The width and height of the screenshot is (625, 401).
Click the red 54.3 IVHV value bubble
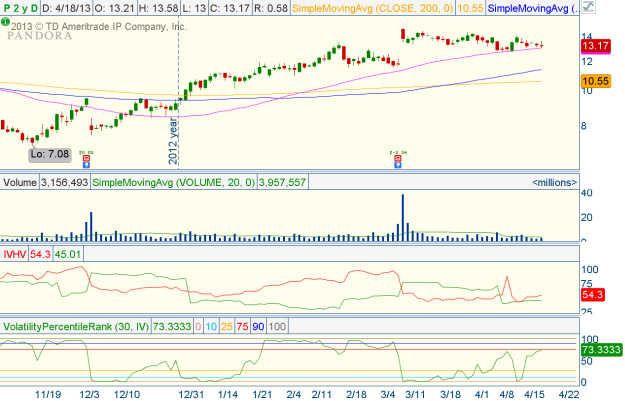tap(596, 296)
